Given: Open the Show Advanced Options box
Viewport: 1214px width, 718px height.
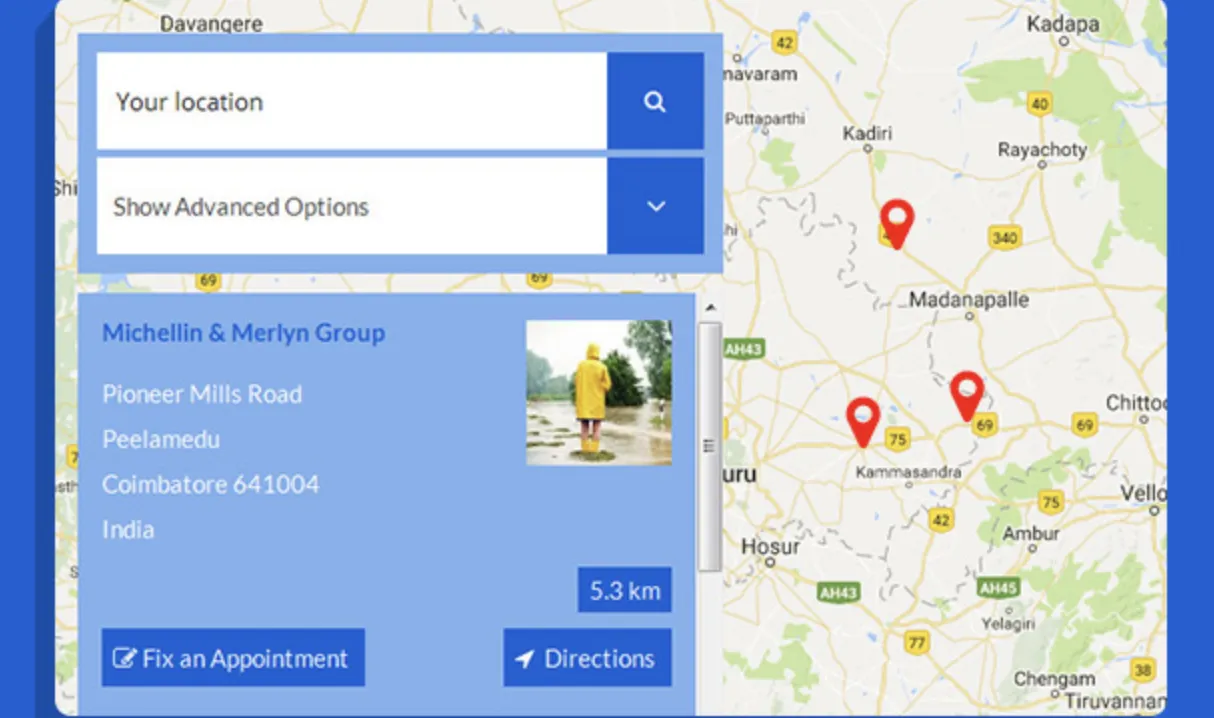Looking at the screenshot, I should click(352, 206).
